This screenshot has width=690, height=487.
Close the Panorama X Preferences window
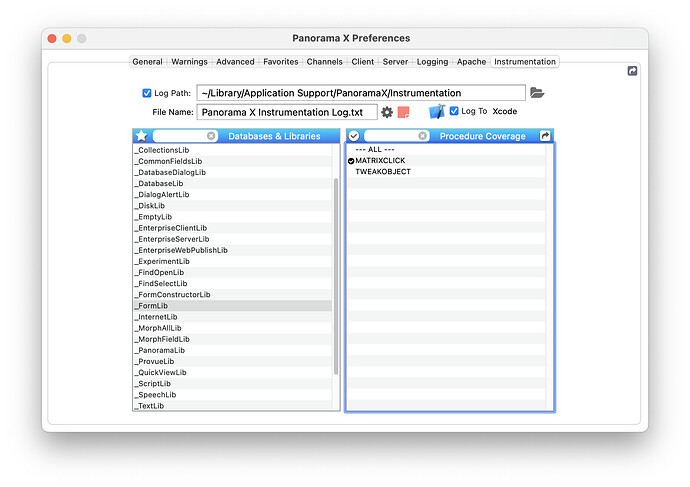[x=52, y=39]
